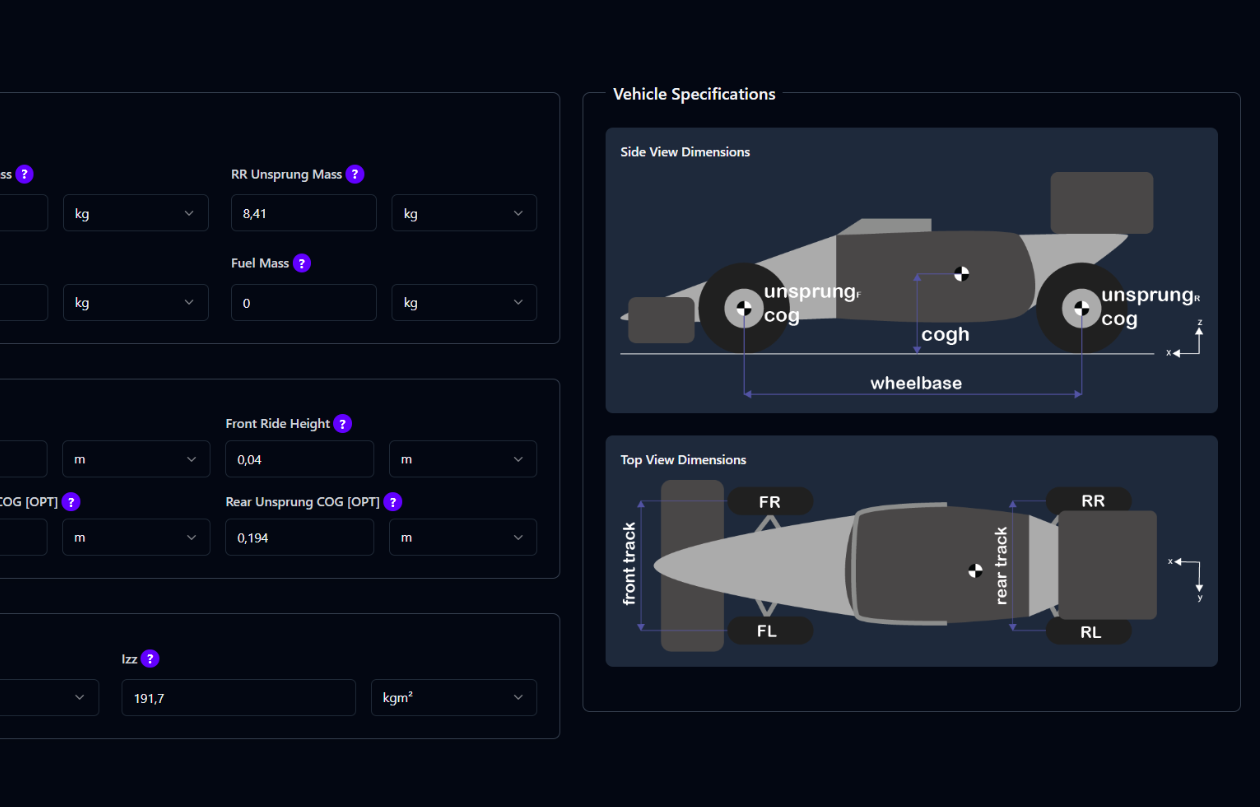Click help icon next to cut-off 'OG [OPT]' label
The height and width of the screenshot is (807, 1260).
71,502
